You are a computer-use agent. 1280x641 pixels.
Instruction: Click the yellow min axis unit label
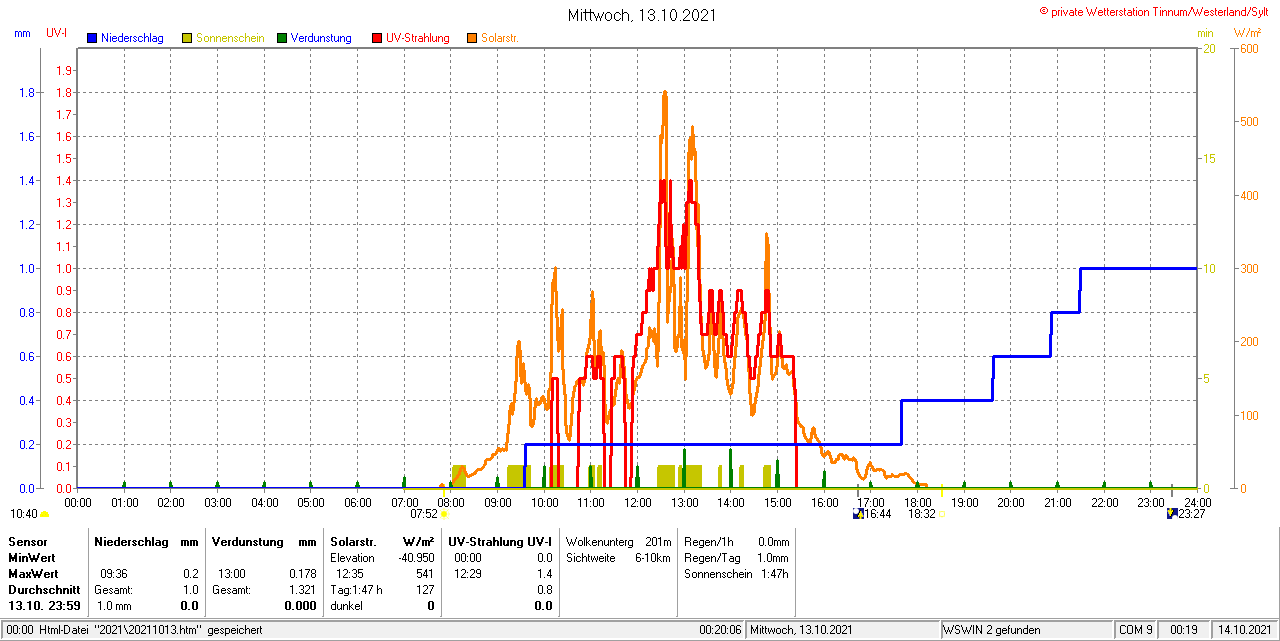coord(1205,33)
